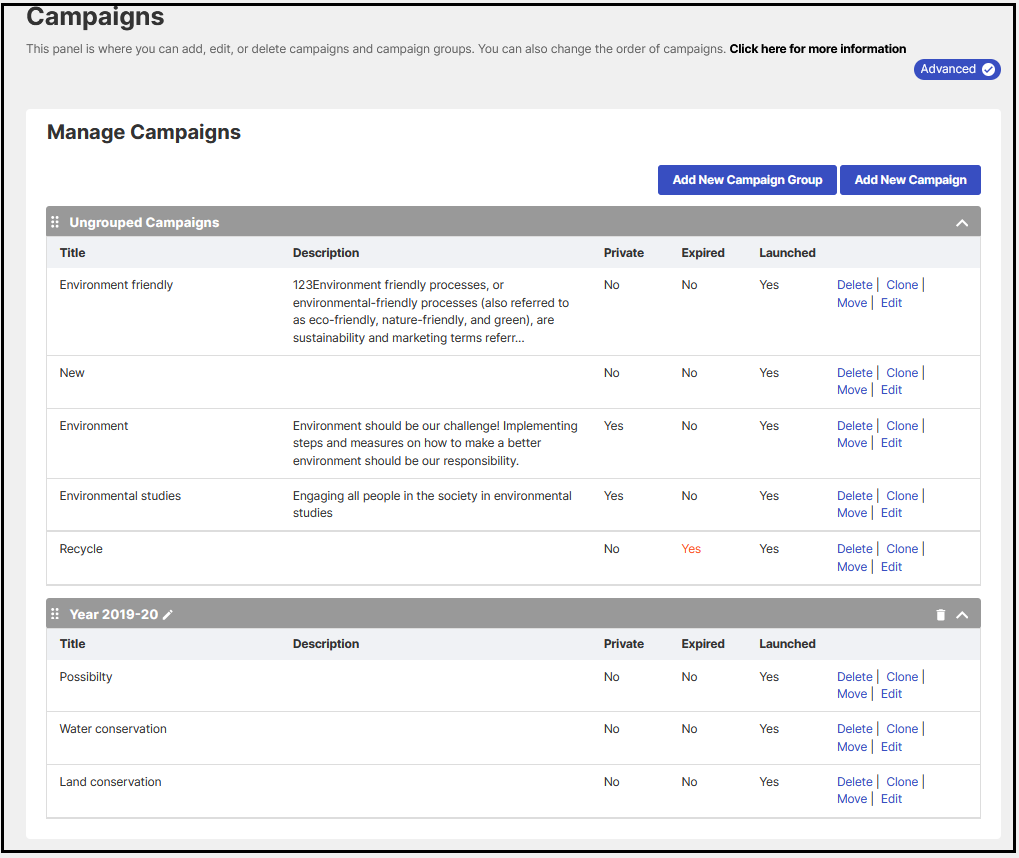Move the Environment campaign
This screenshot has width=1019, height=858.
(852, 443)
